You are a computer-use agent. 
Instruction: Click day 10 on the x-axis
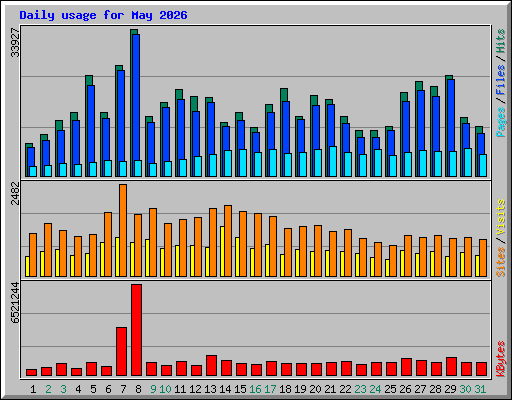point(165,389)
